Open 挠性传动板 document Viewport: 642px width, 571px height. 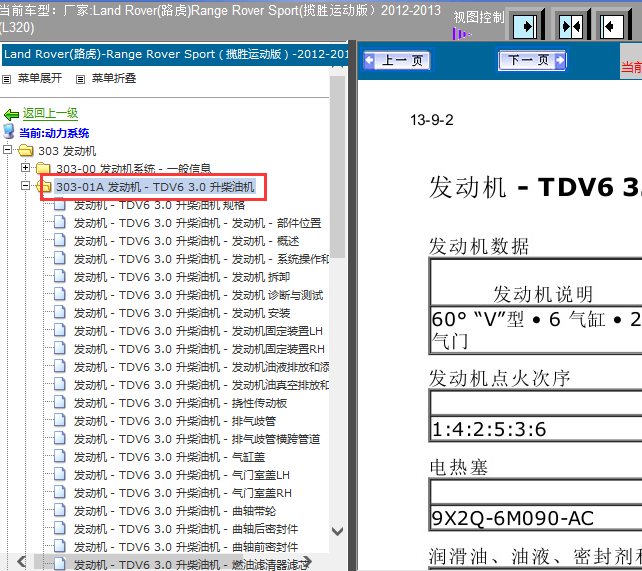point(180,403)
